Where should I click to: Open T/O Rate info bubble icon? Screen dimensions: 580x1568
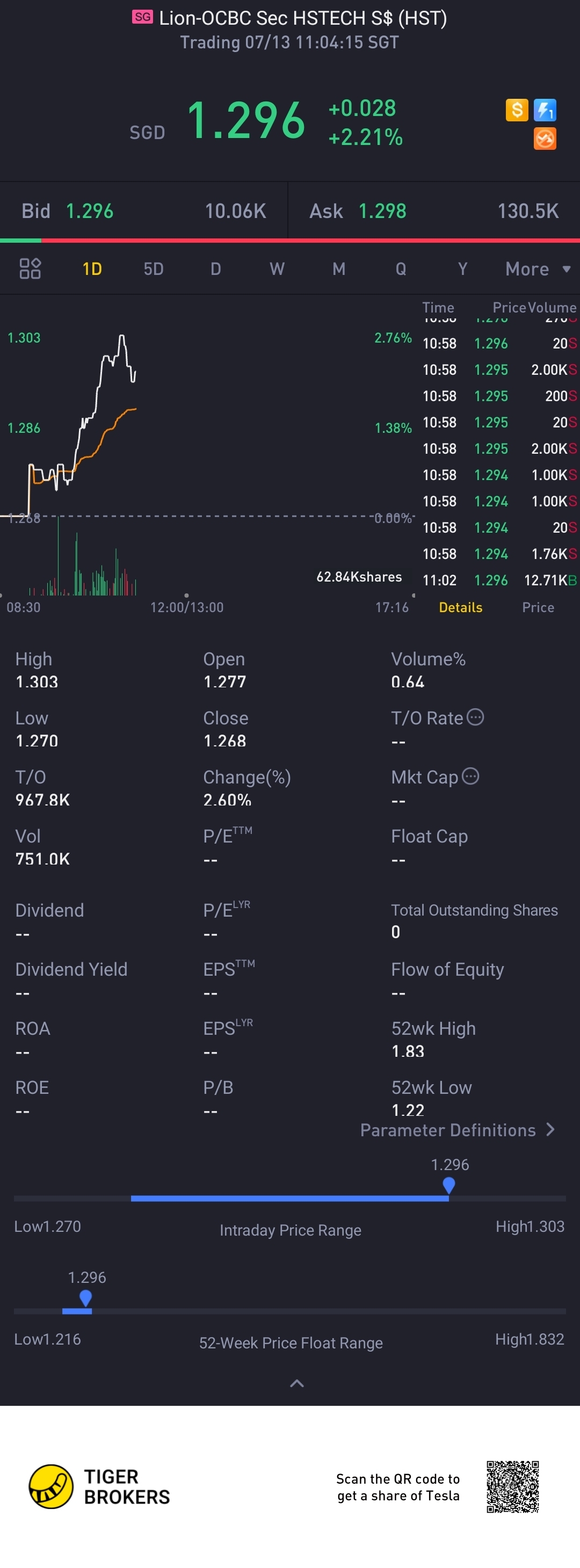point(475,717)
